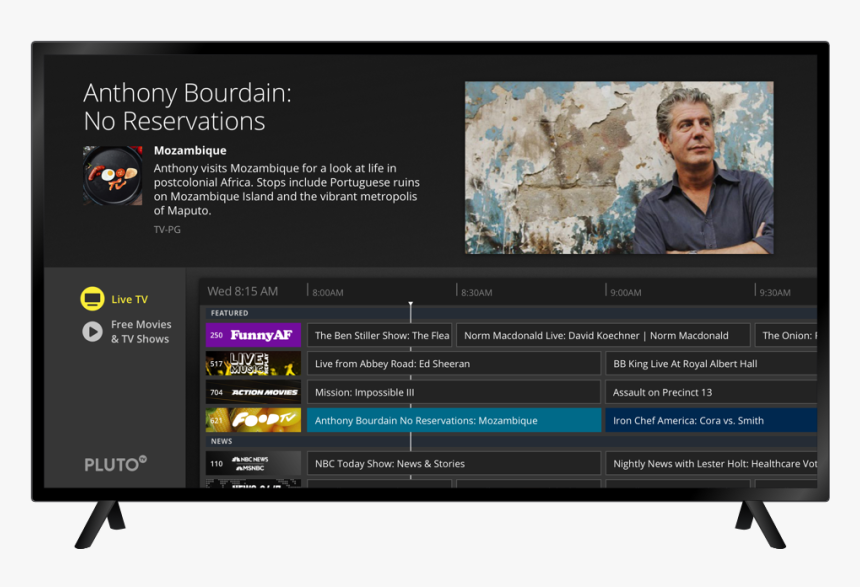Viewport: 860px width, 587px height.
Task: Select Live from Abbey Road: Ed Sheeran
Action: click(x=454, y=364)
